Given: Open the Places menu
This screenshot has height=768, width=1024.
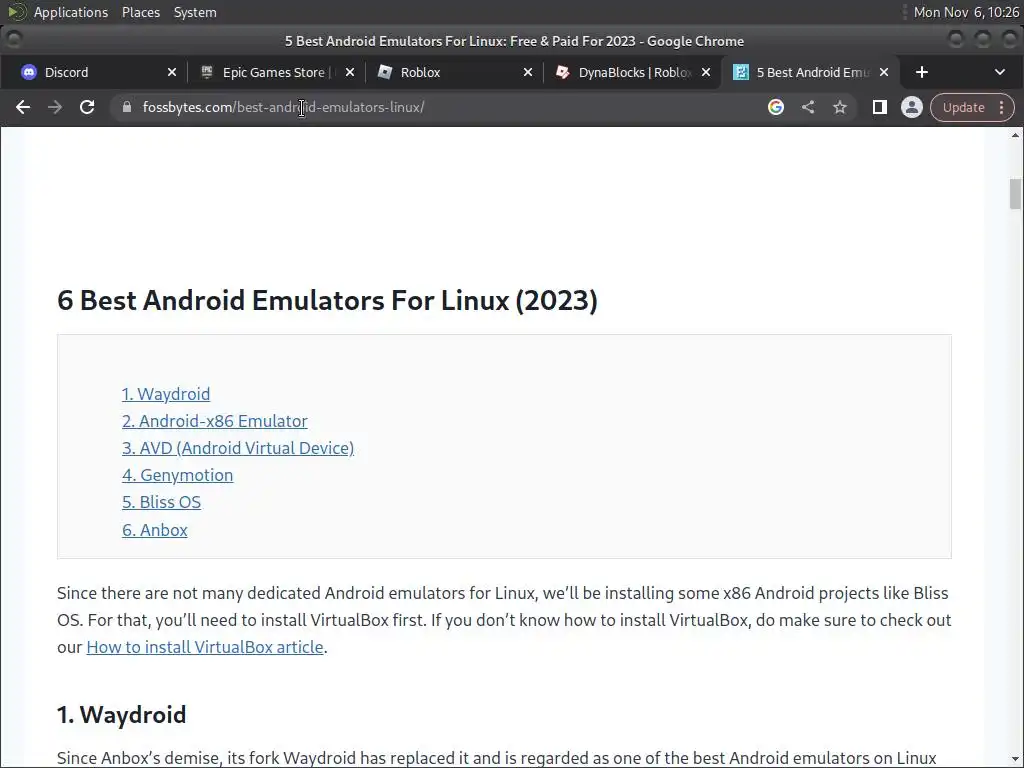Looking at the screenshot, I should coord(141,12).
